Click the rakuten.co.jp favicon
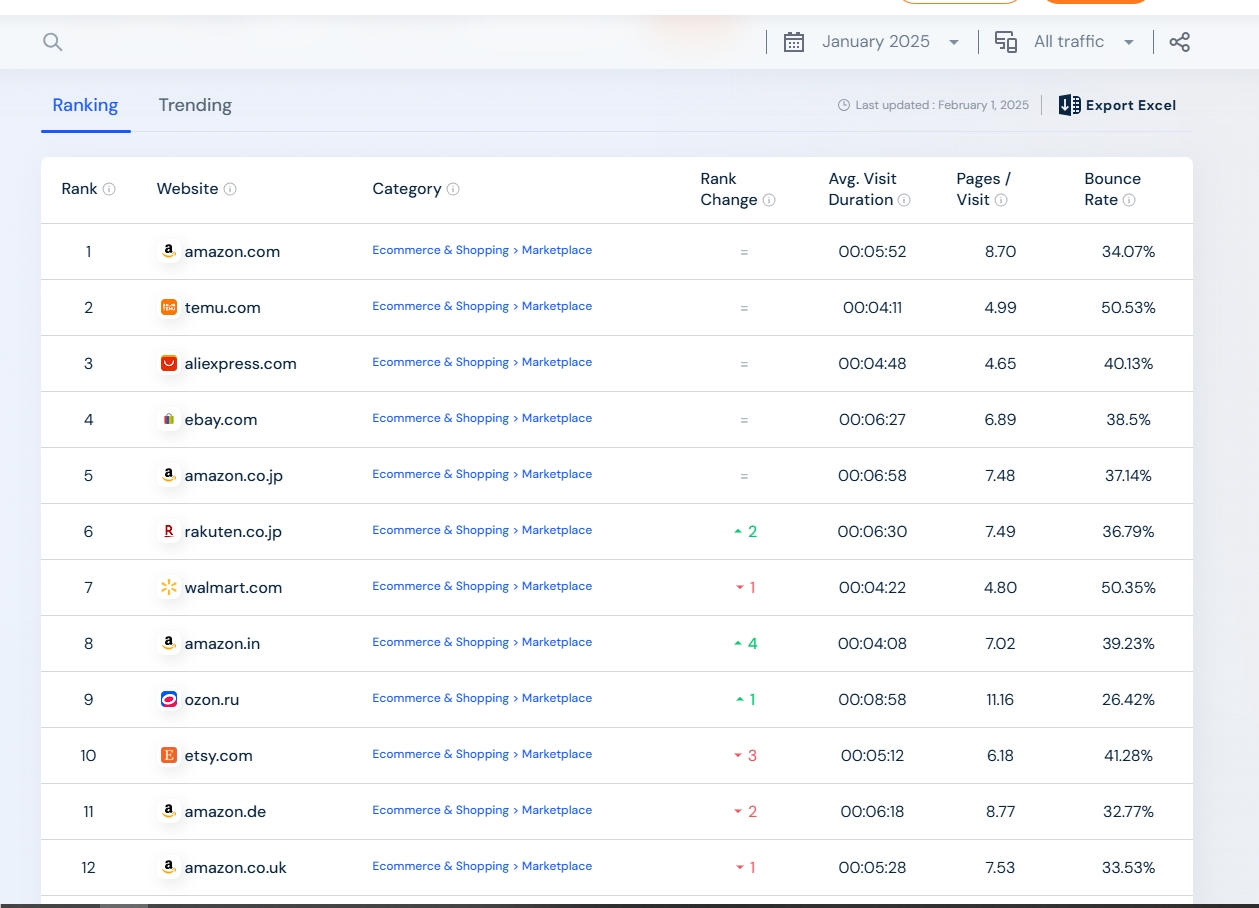Image resolution: width=1259 pixels, height=908 pixels. tap(169, 532)
